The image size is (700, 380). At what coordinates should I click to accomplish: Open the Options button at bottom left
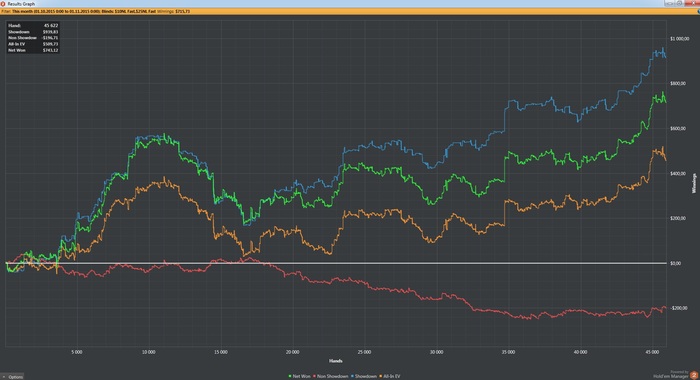tap(12, 377)
